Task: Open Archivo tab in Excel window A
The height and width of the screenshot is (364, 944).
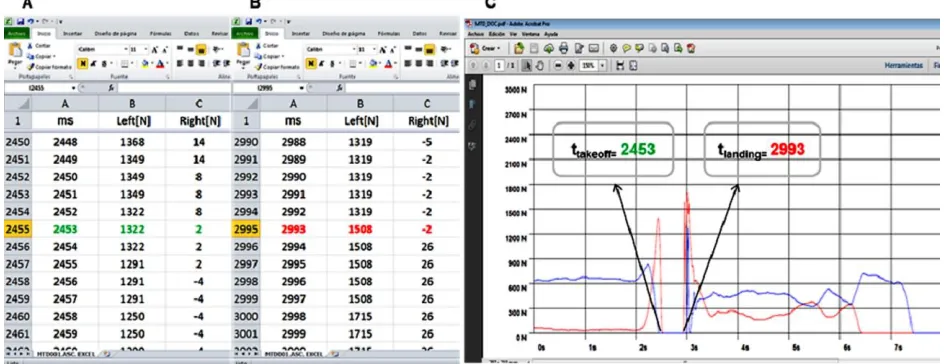Action: (x=17, y=34)
